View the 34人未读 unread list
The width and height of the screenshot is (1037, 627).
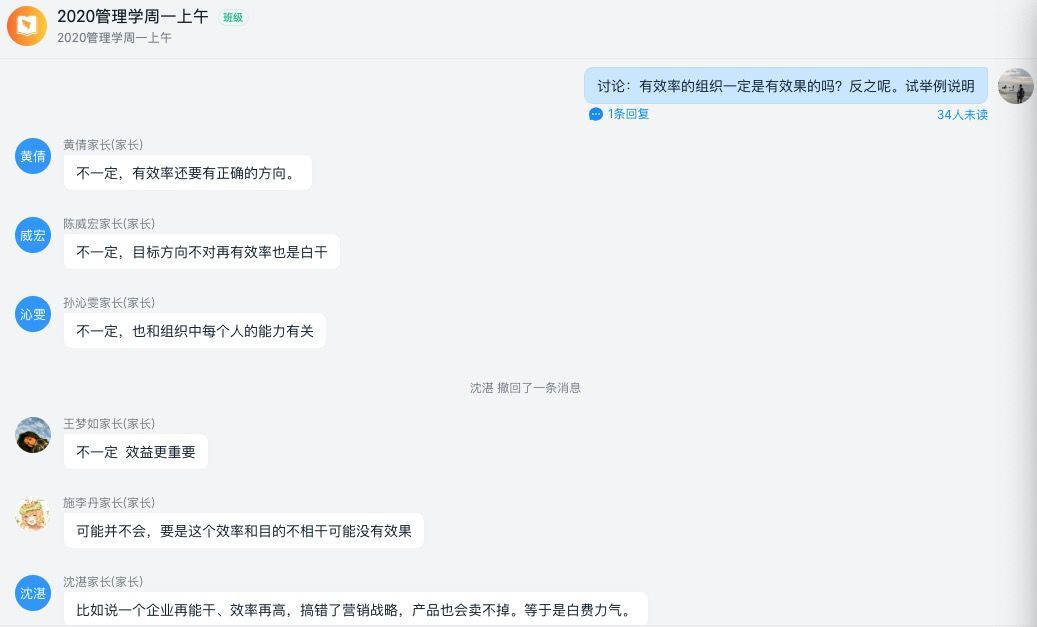click(x=962, y=115)
